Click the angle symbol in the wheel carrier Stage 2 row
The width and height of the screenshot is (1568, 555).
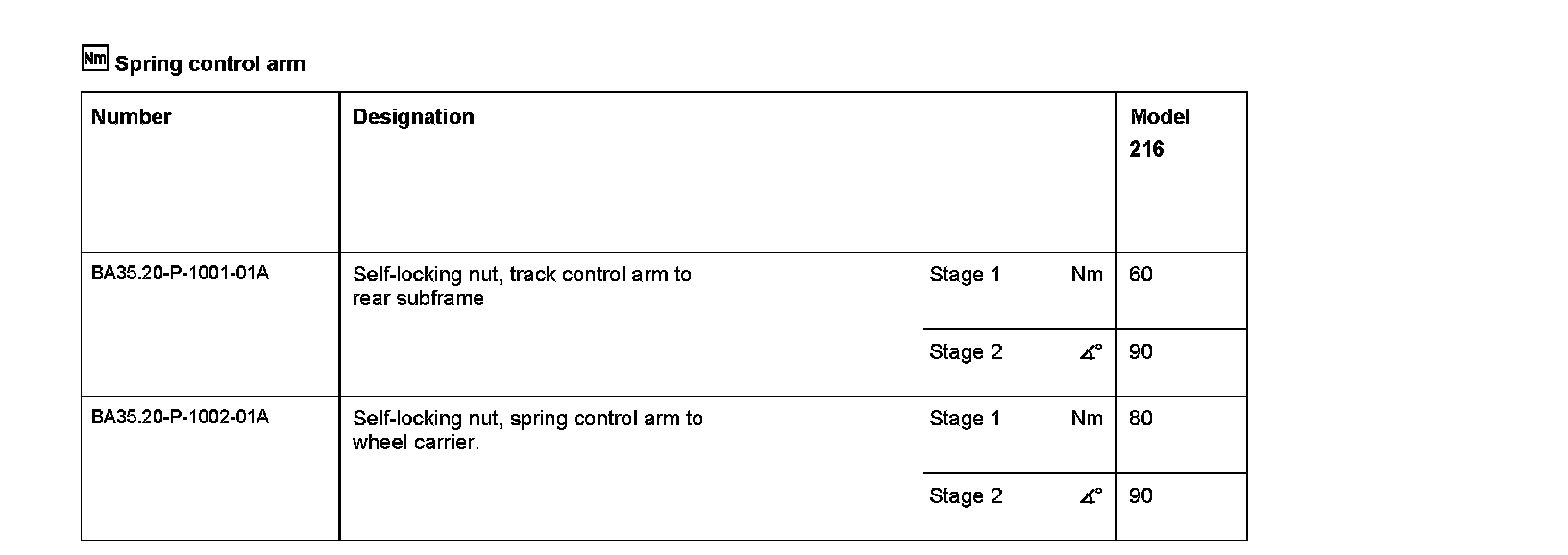pyautogui.click(x=1090, y=496)
